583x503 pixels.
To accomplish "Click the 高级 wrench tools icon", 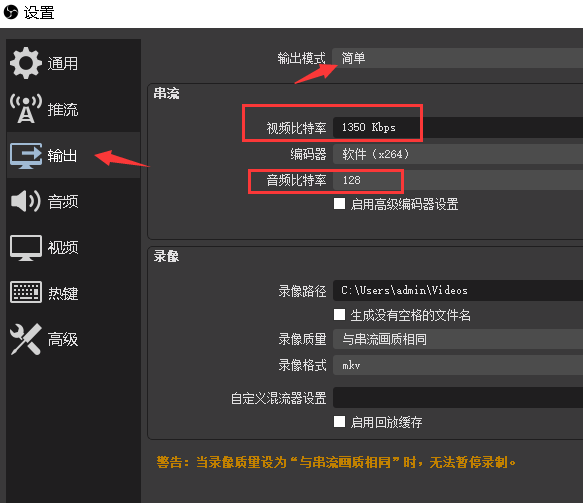I will pyautogui.click(x=26, y=339).
